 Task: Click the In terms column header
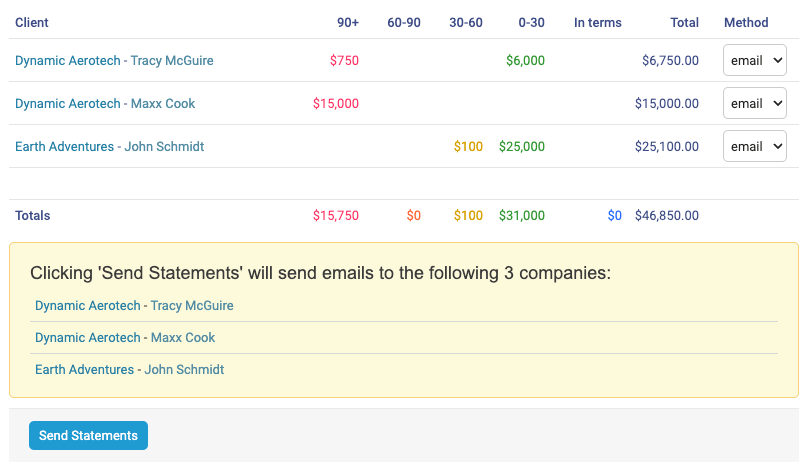coord(597,23)
